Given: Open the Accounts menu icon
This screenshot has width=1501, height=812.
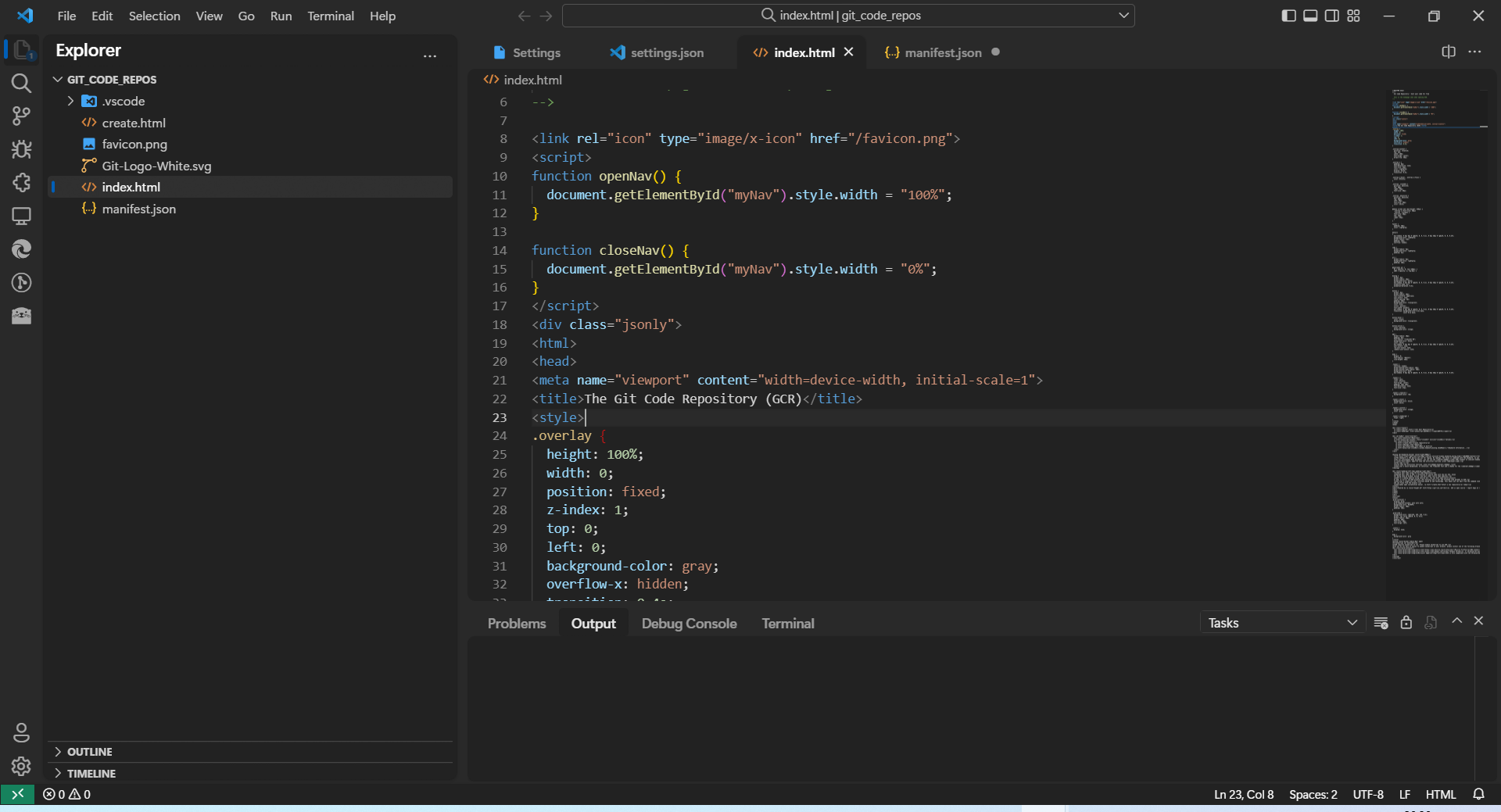Looking at the screenshot, I should [x=21, y=733].
